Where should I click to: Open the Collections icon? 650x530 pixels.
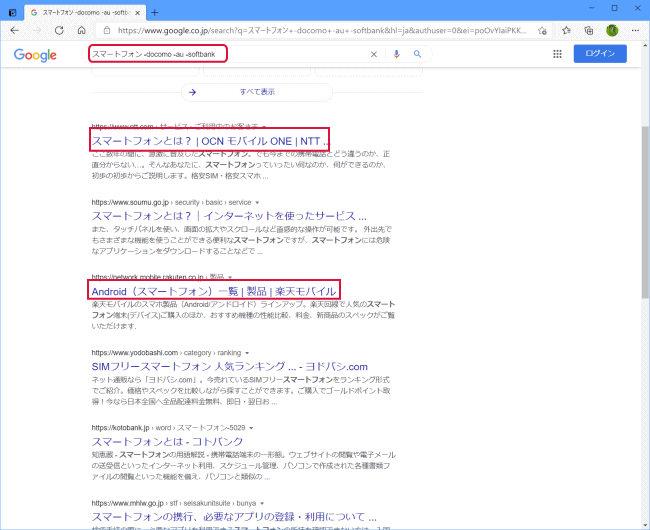click(588, 30)
